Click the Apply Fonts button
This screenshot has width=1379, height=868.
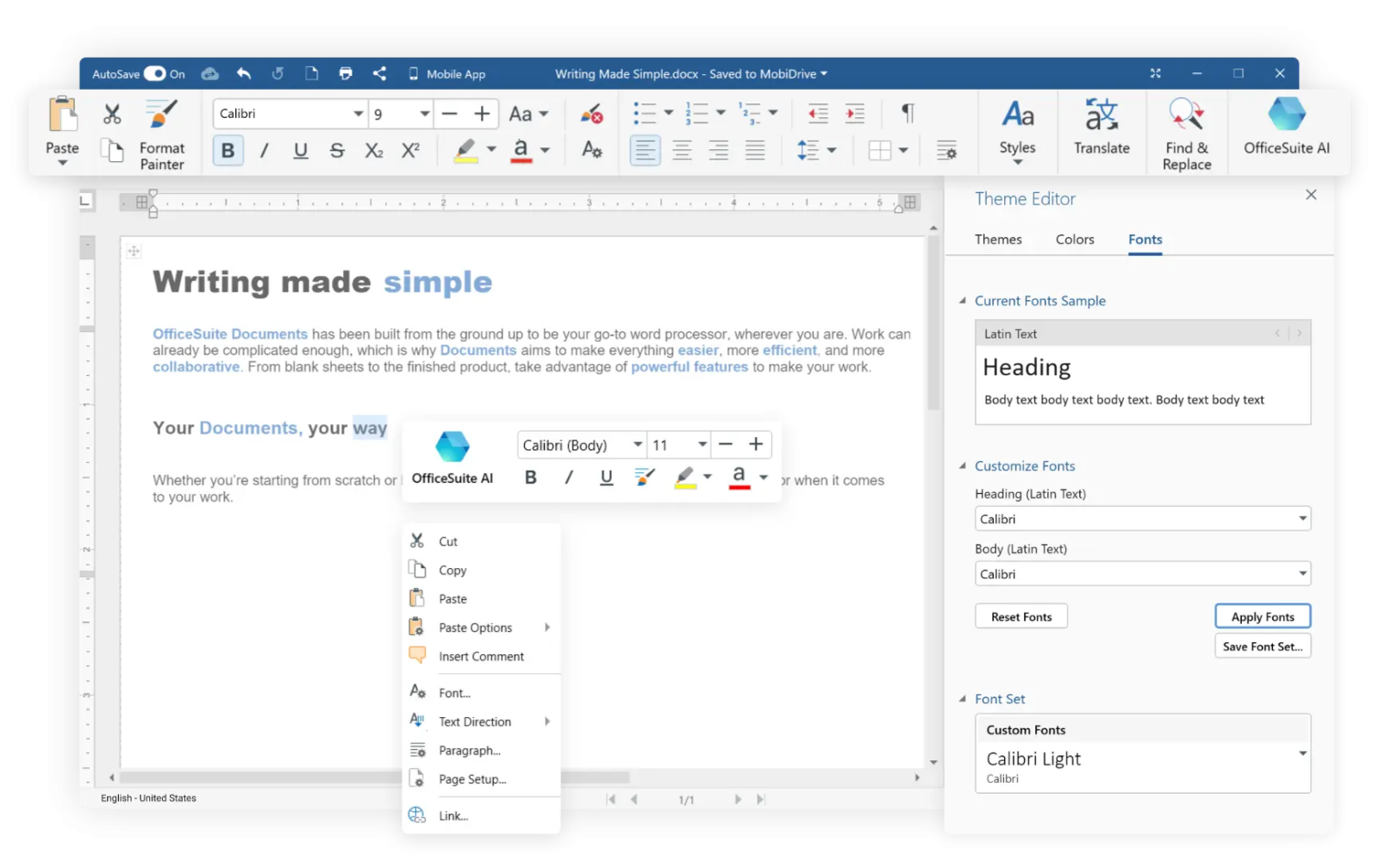(1263, 617)
